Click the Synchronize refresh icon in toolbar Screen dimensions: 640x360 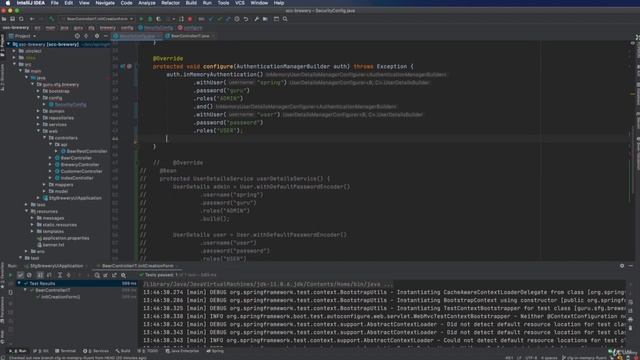[21, 19]
